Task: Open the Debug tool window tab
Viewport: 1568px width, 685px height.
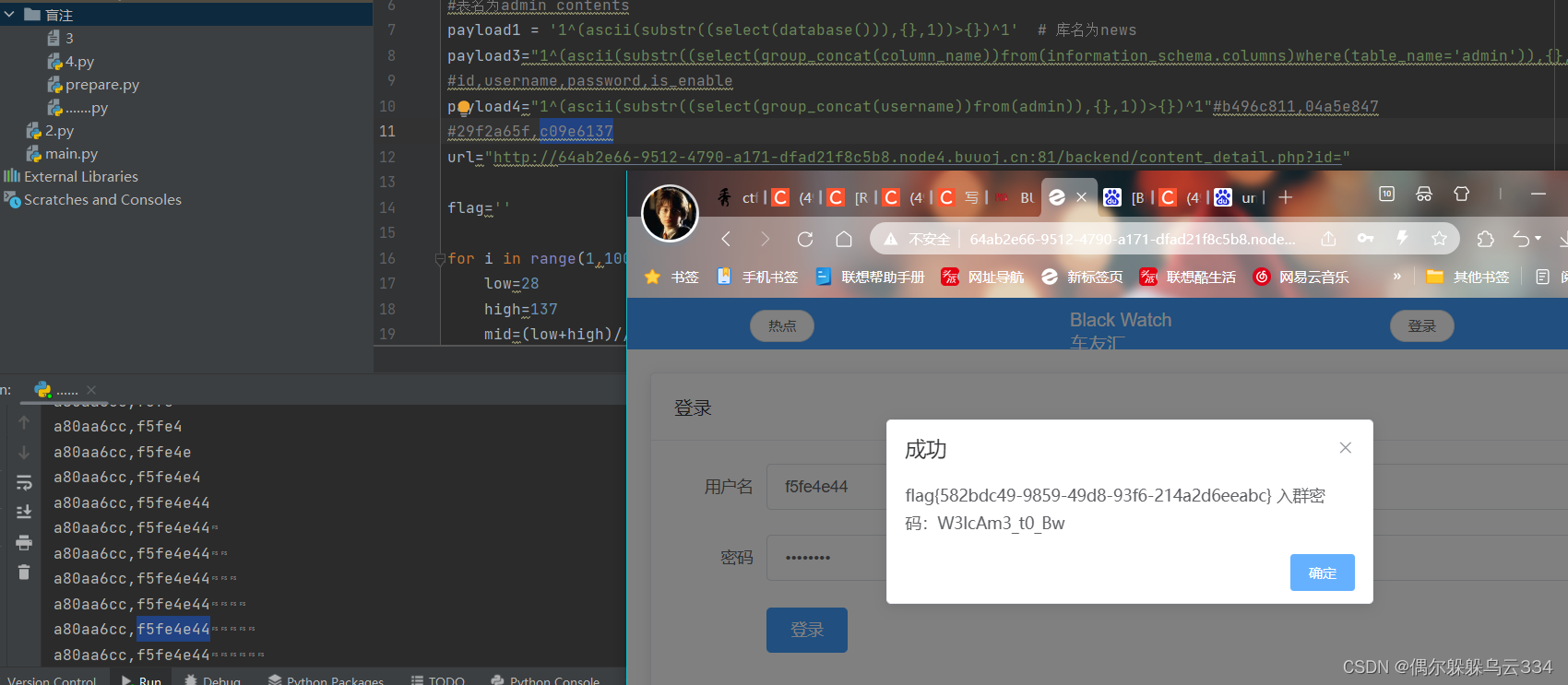Action: click(213, 680)
